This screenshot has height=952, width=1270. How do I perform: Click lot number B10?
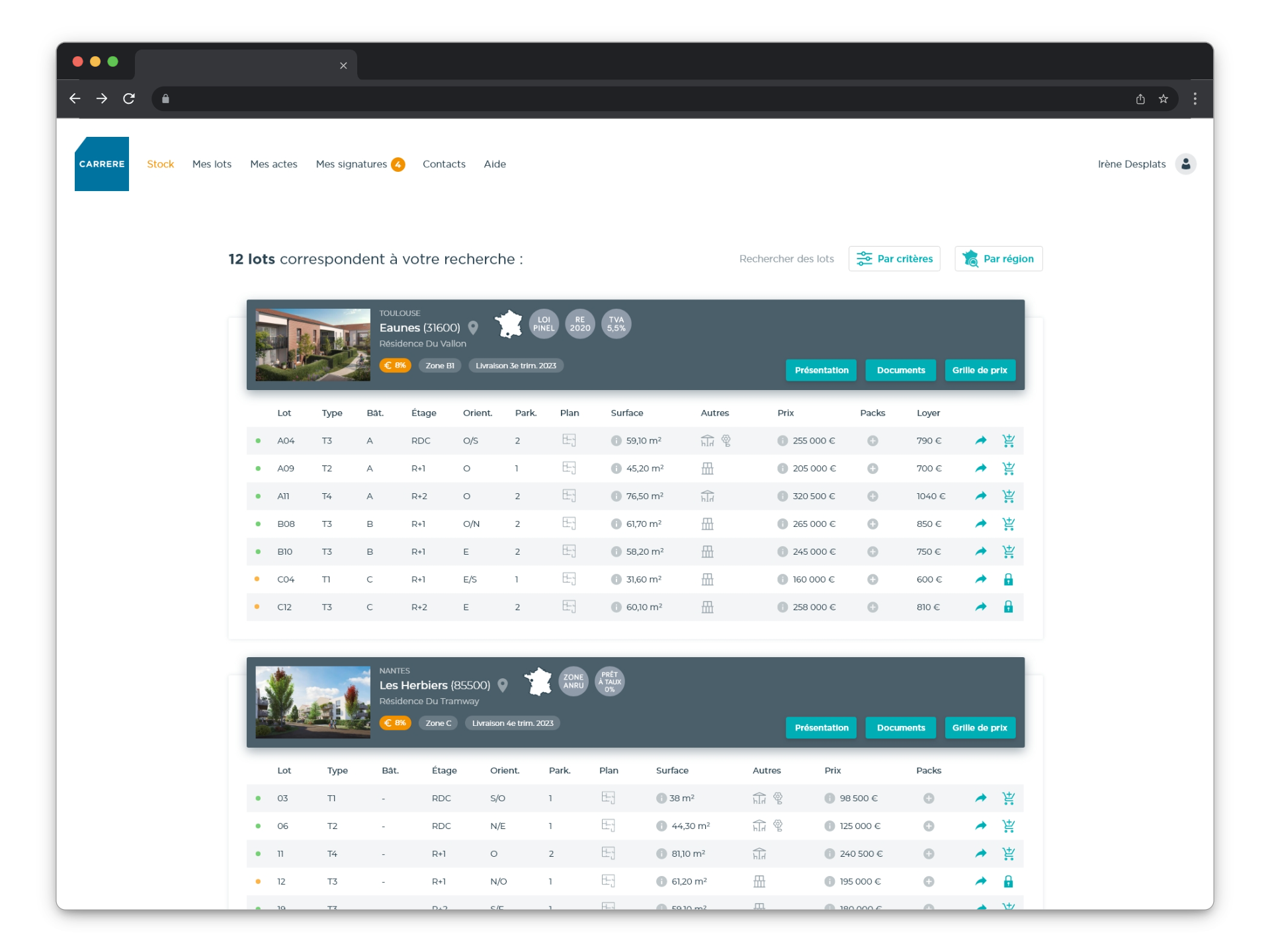click(284, 551)
